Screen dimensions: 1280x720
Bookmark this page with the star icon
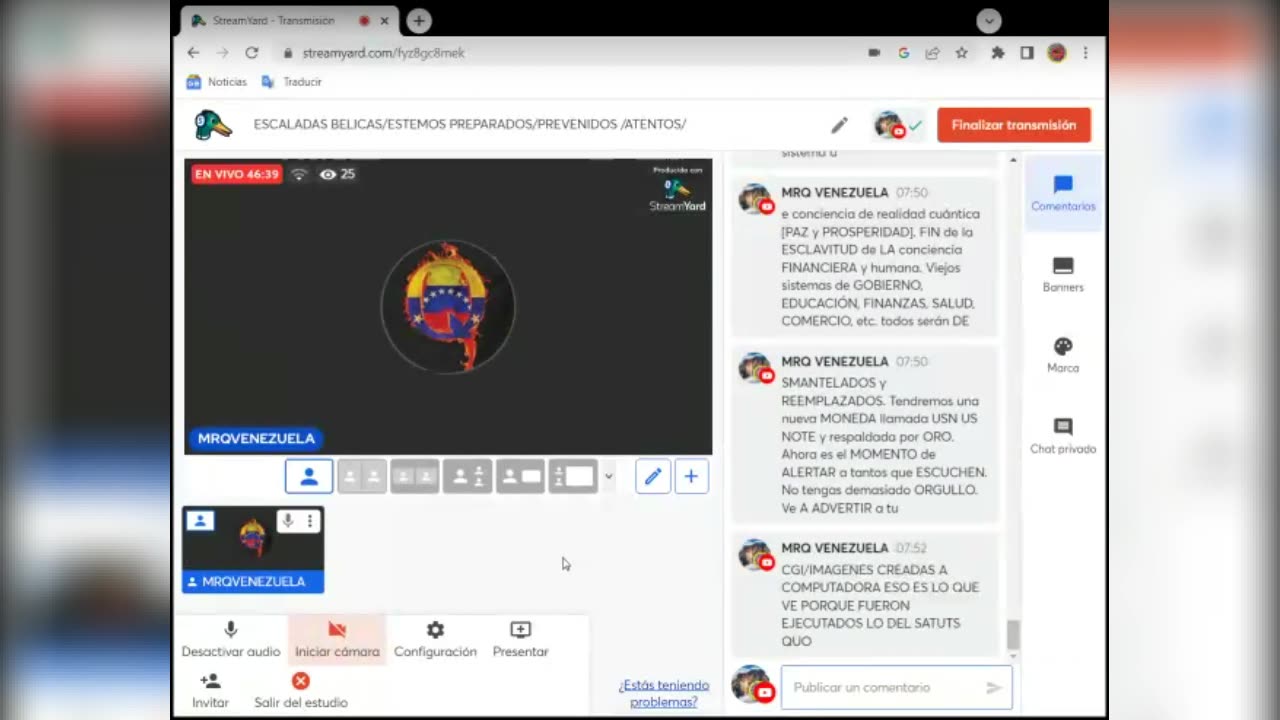coord(961,53)
